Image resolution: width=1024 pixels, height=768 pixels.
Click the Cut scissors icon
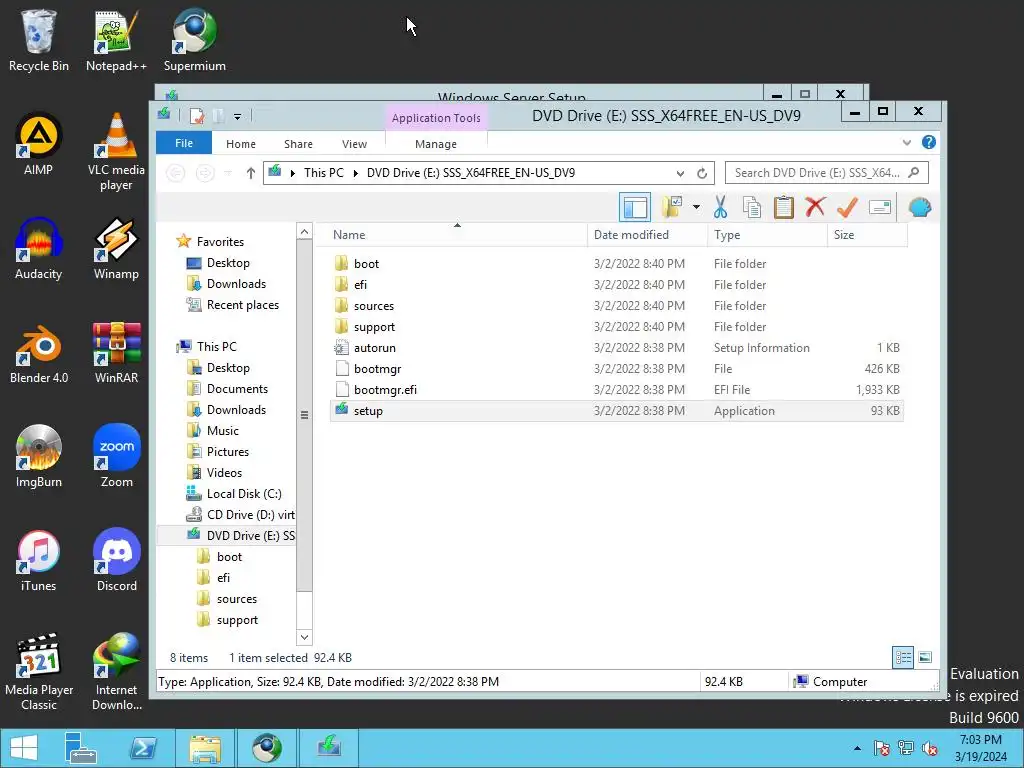pos(720,208)
